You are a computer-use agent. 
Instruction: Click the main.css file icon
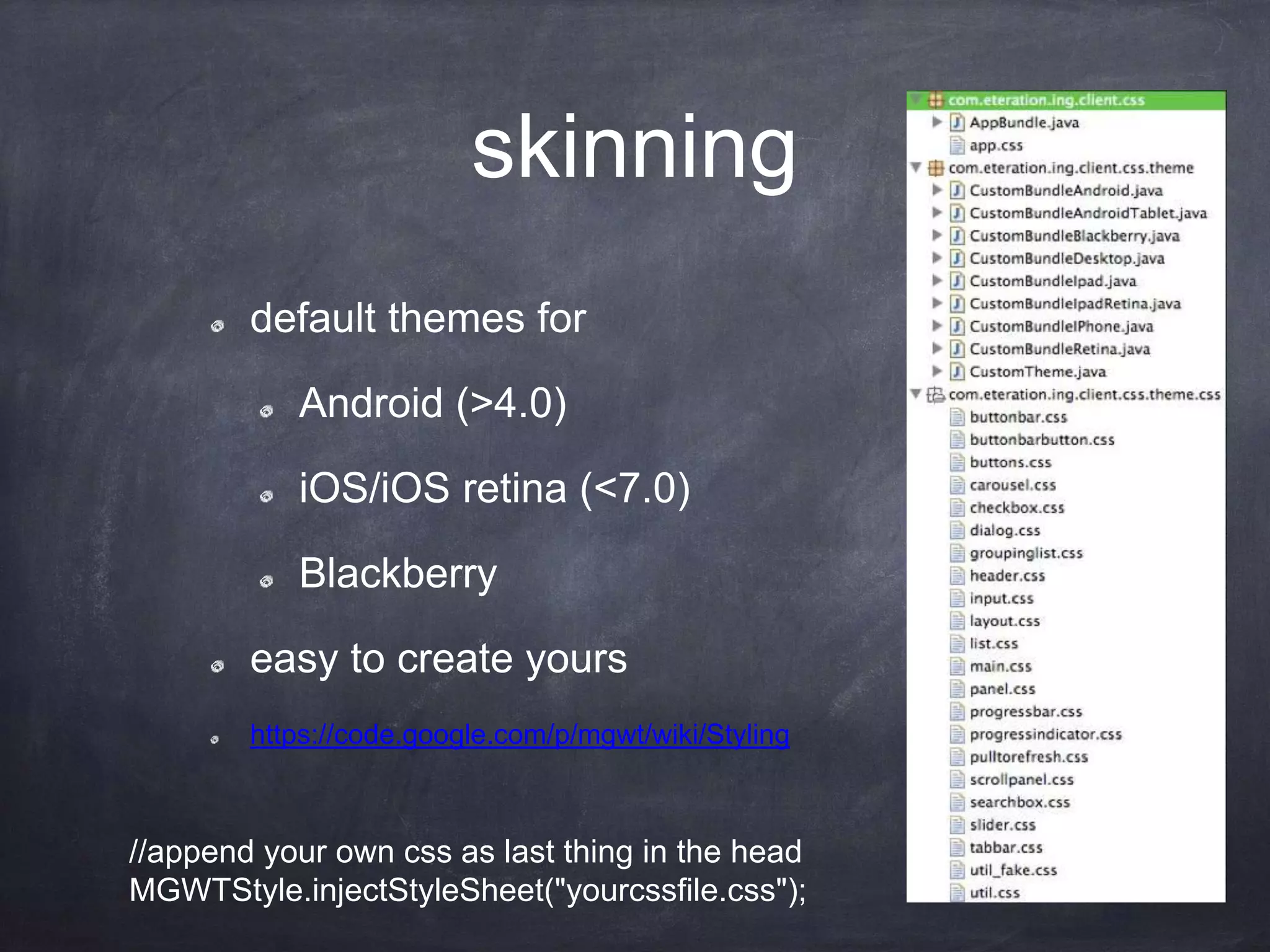[x=957, y=666]
